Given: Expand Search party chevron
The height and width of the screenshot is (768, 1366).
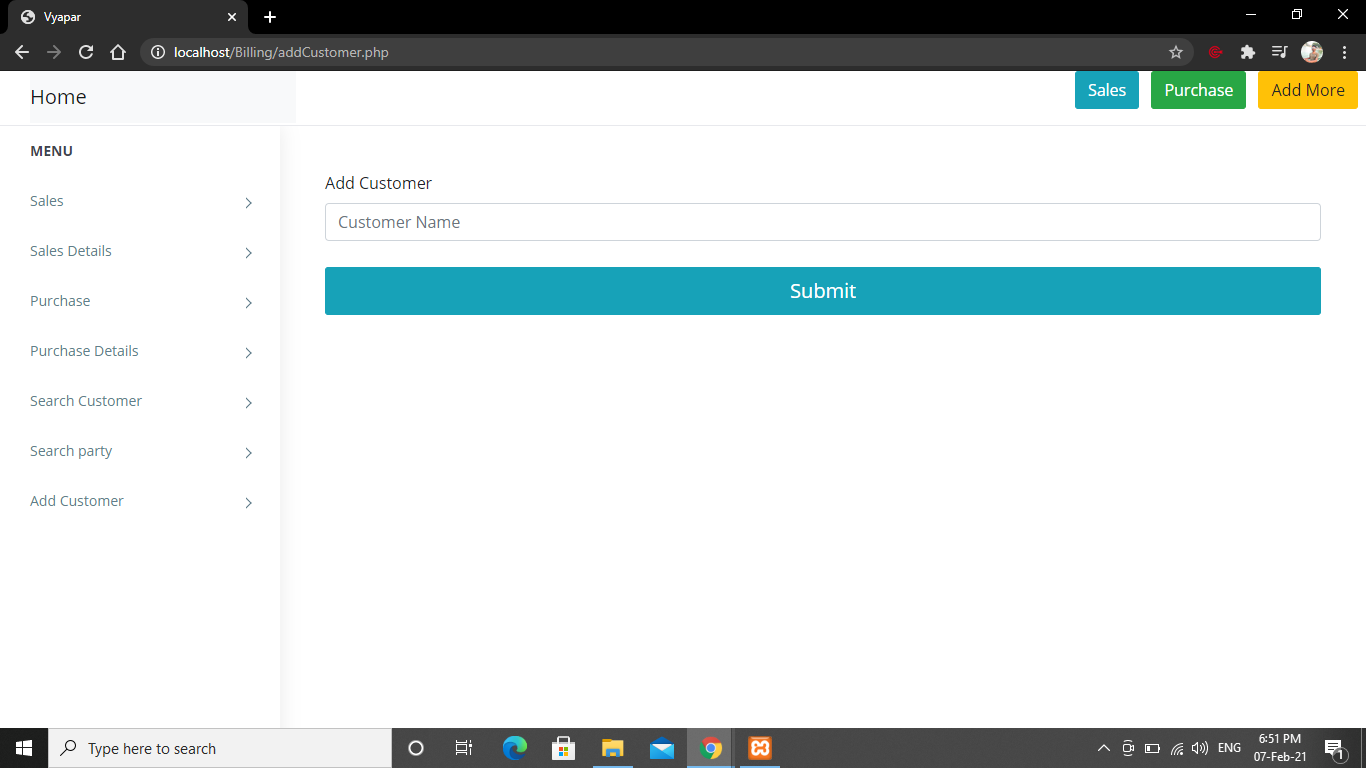Looking at the screenshot, I should [249, 453].
